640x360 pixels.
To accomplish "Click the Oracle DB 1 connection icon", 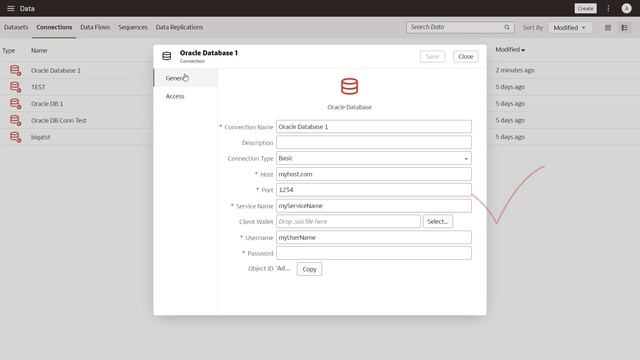I will click(x=16, y=104).
